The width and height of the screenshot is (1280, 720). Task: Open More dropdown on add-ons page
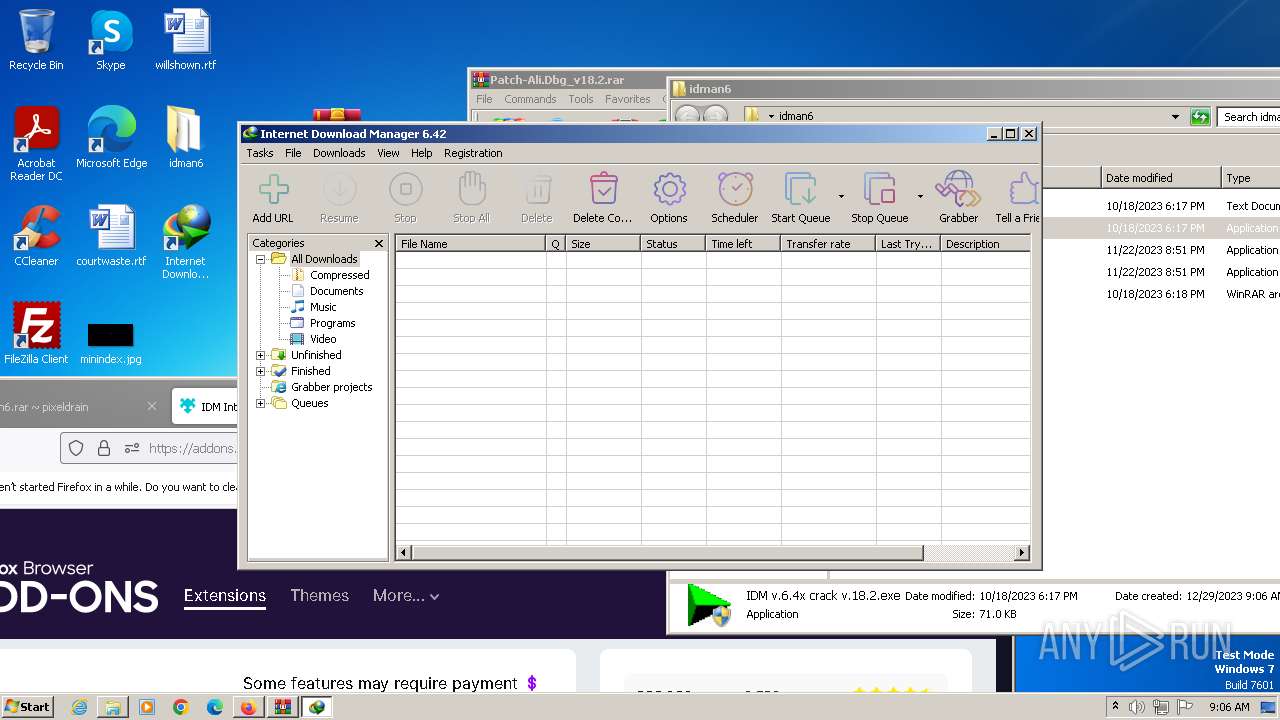click(x=406, y=595)
